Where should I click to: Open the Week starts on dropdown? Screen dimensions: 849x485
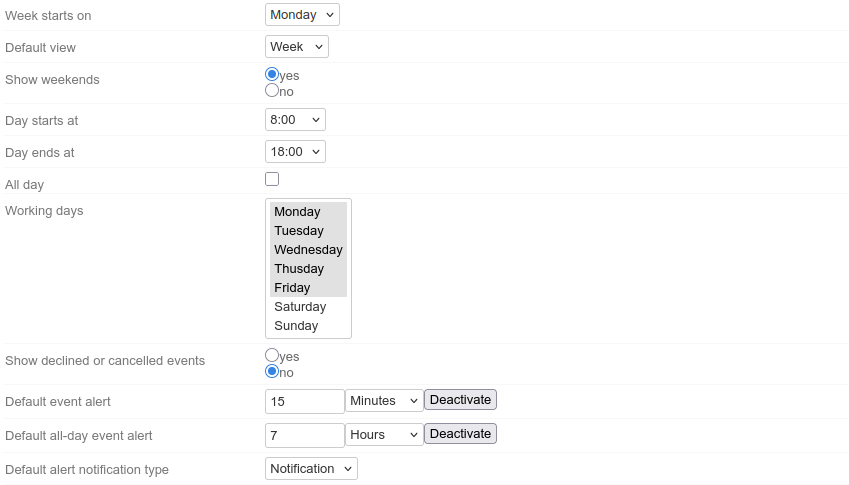[x=302, y=15]
